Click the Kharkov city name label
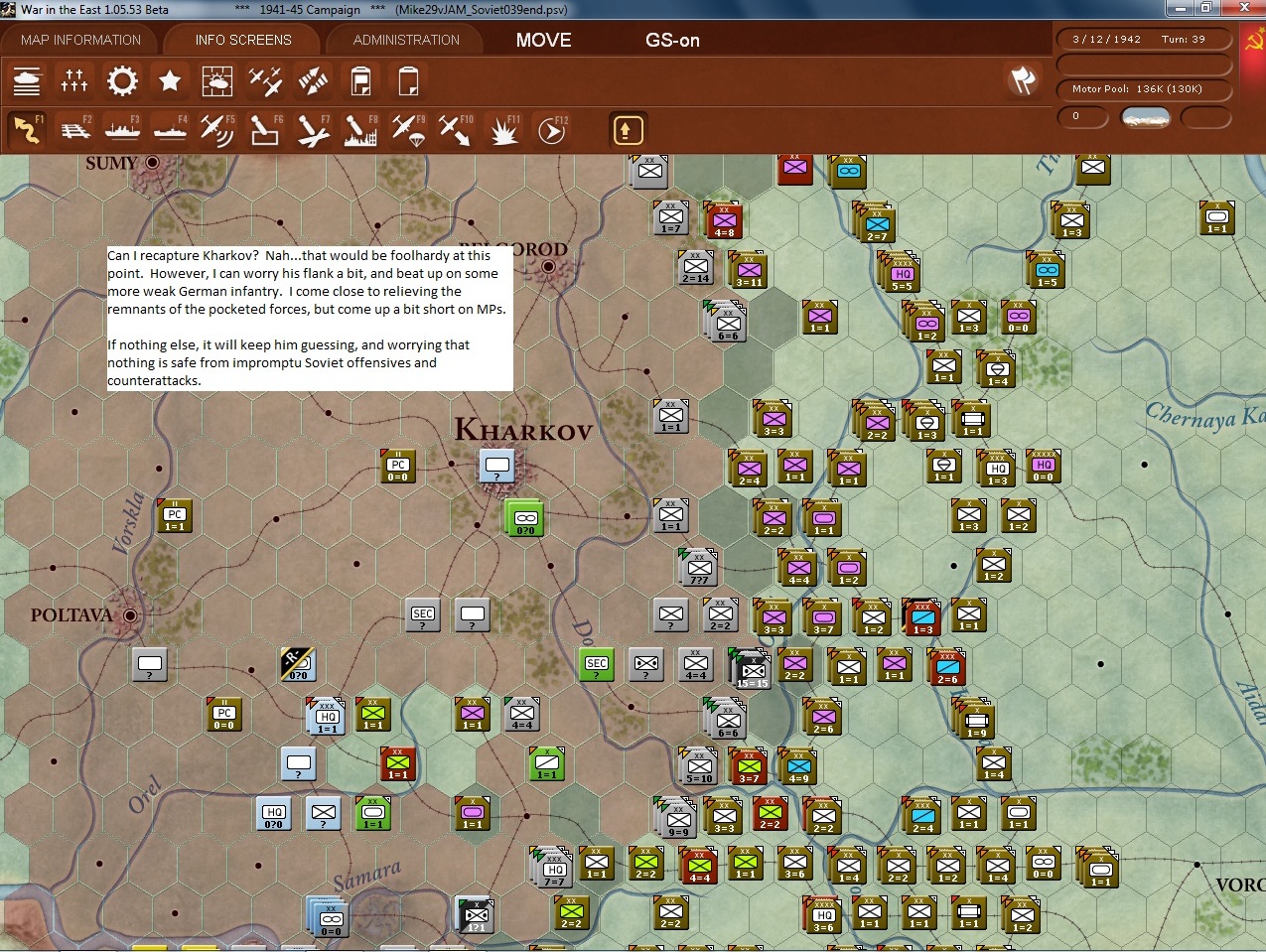 point(523,429)
